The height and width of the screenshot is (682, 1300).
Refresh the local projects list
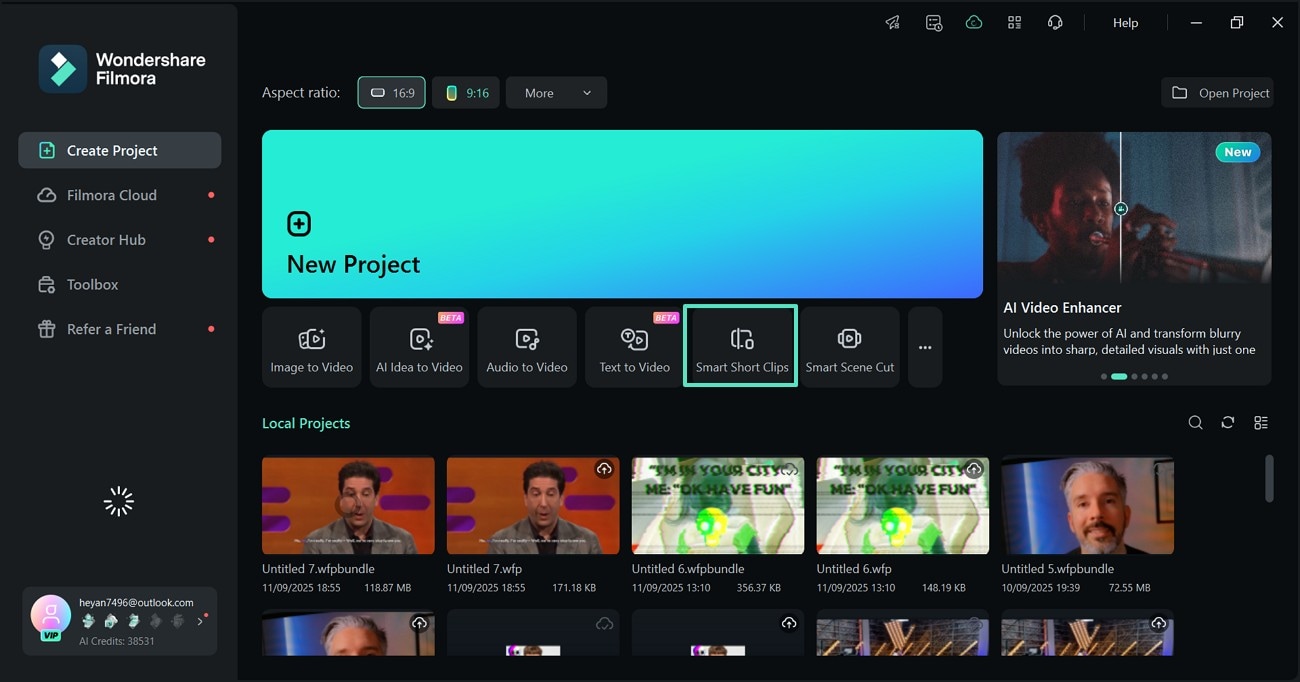pos(1228,423)
